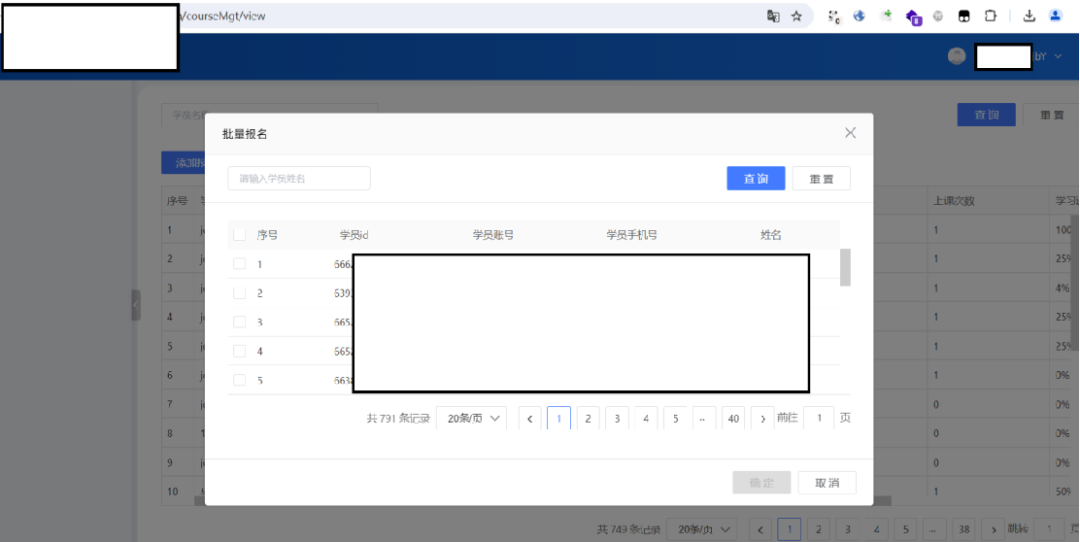Bookmark this page with the star icon
This screenshot has height=542, width=1080.
797,16
